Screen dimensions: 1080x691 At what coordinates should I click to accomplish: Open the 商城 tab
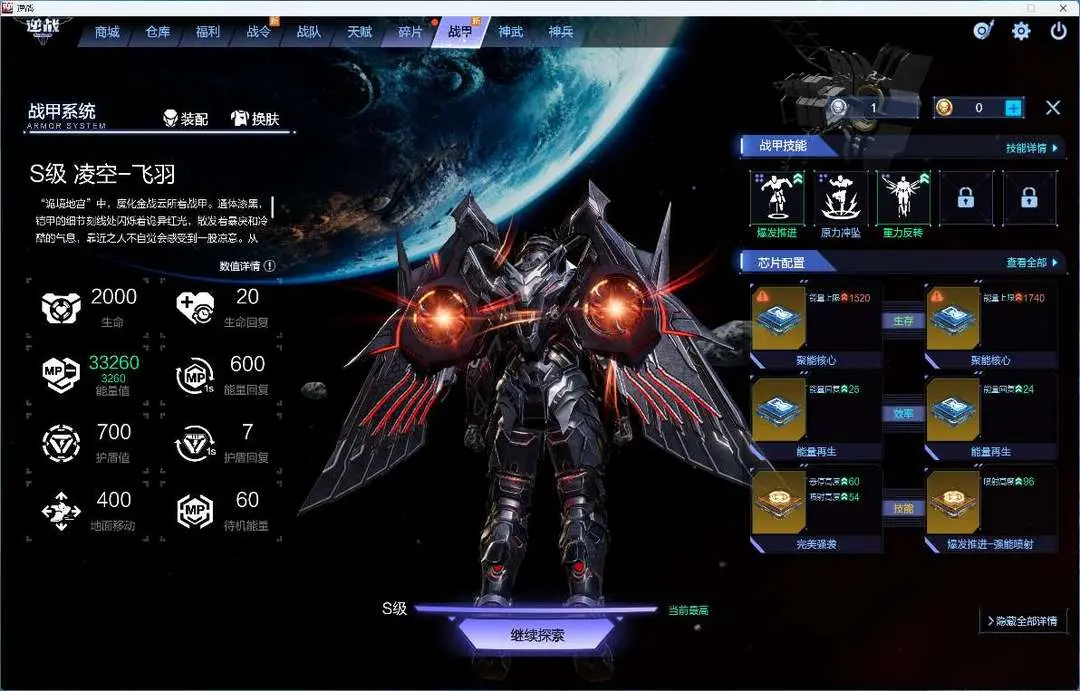(107, 32)
